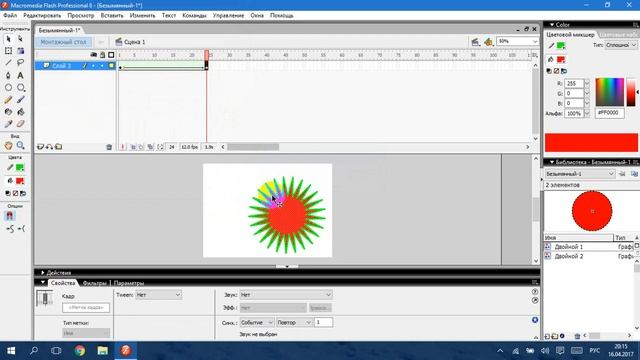This screenshot has height=360, width=640.
Task: Select the Eraser tool
Action: click(x=20, y=124)
